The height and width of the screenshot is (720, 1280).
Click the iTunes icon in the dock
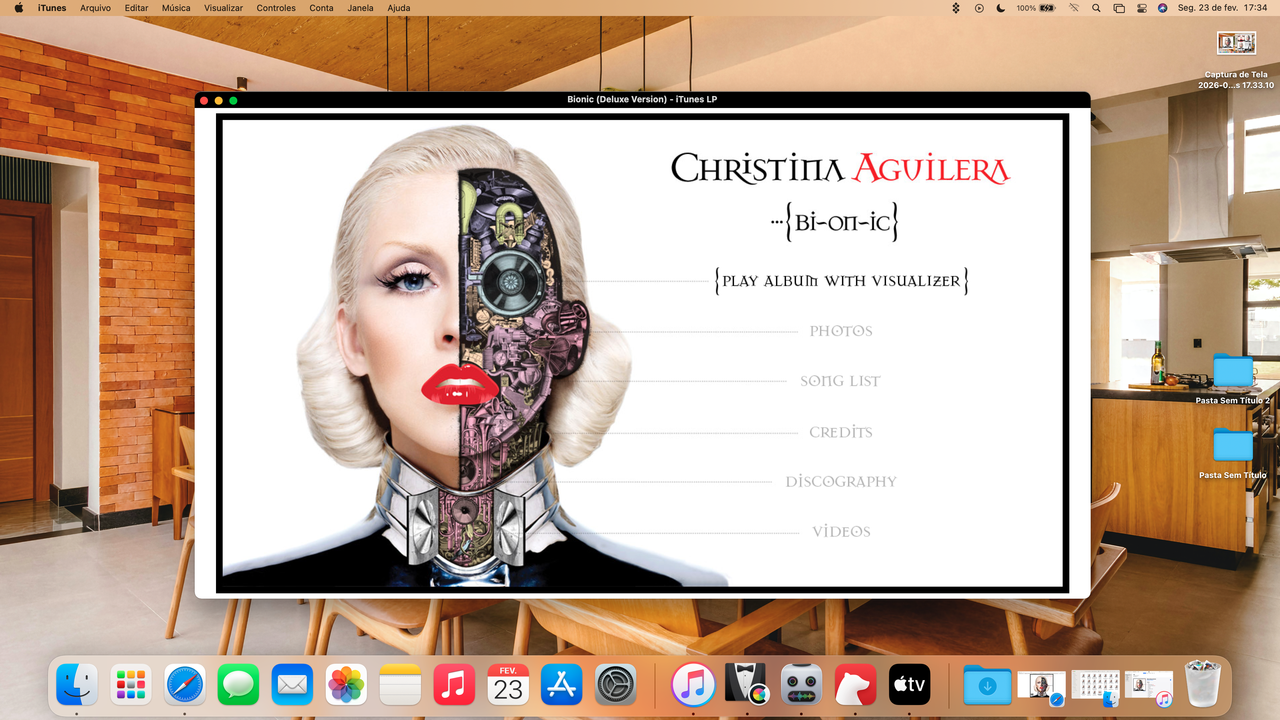coord(693,685)
